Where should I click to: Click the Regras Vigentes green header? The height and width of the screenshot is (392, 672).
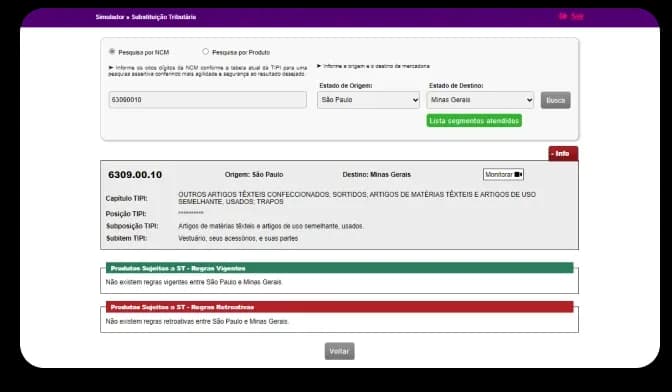(x=339, y=268)
